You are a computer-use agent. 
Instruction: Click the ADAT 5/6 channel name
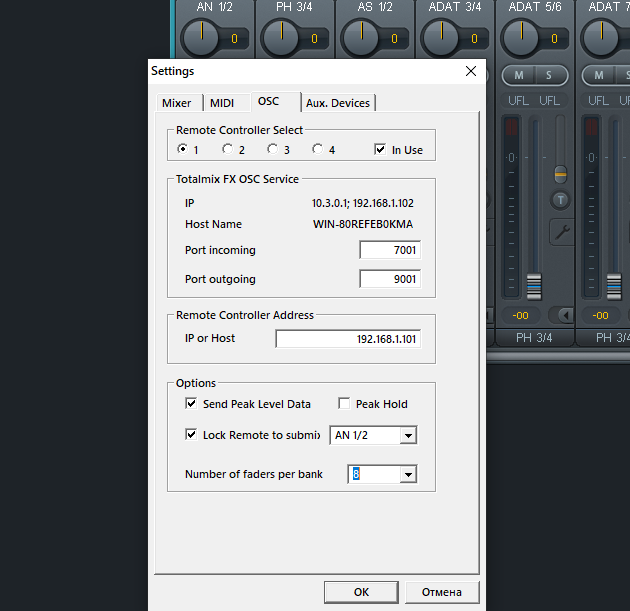[535, 7]
